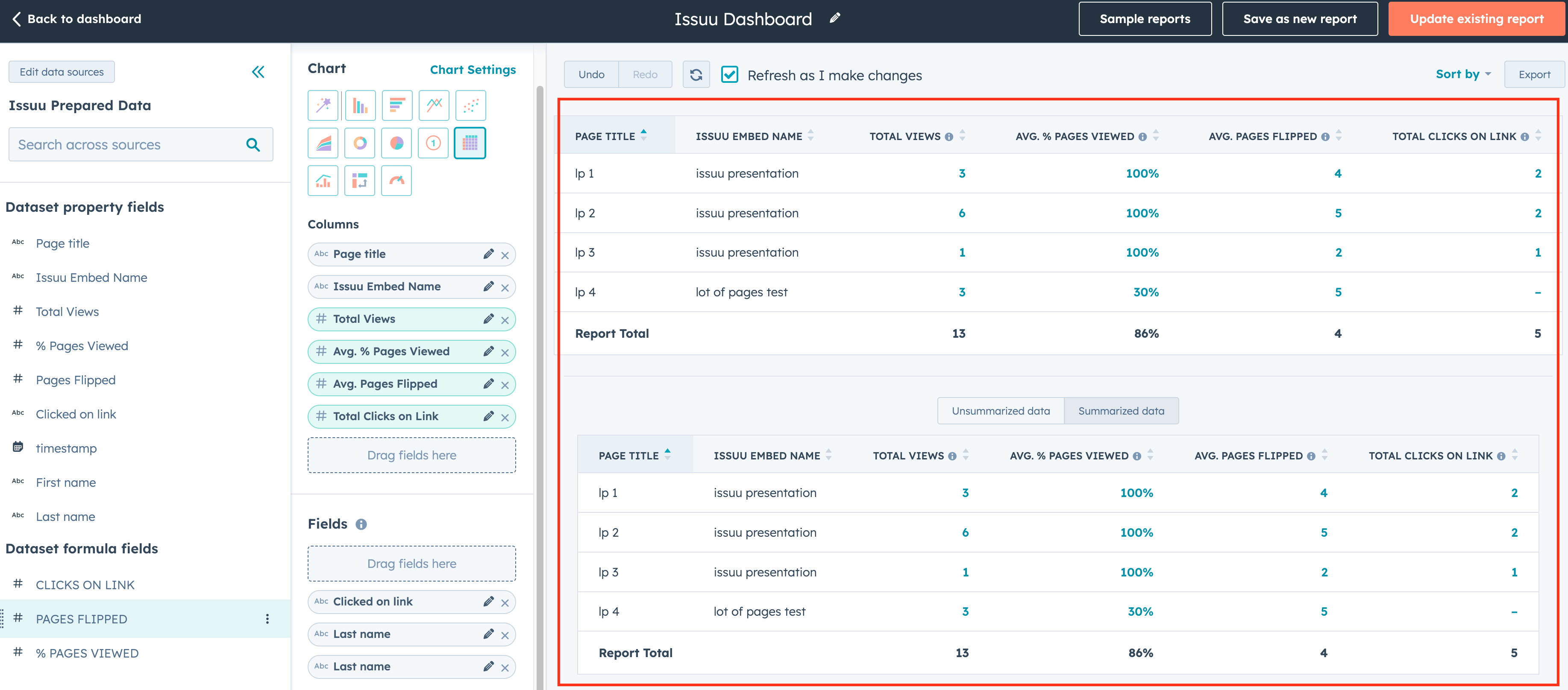The height and width of the screenshot is (690, 1568).
Task: Select the pie chart type
Action: [397, 143]
